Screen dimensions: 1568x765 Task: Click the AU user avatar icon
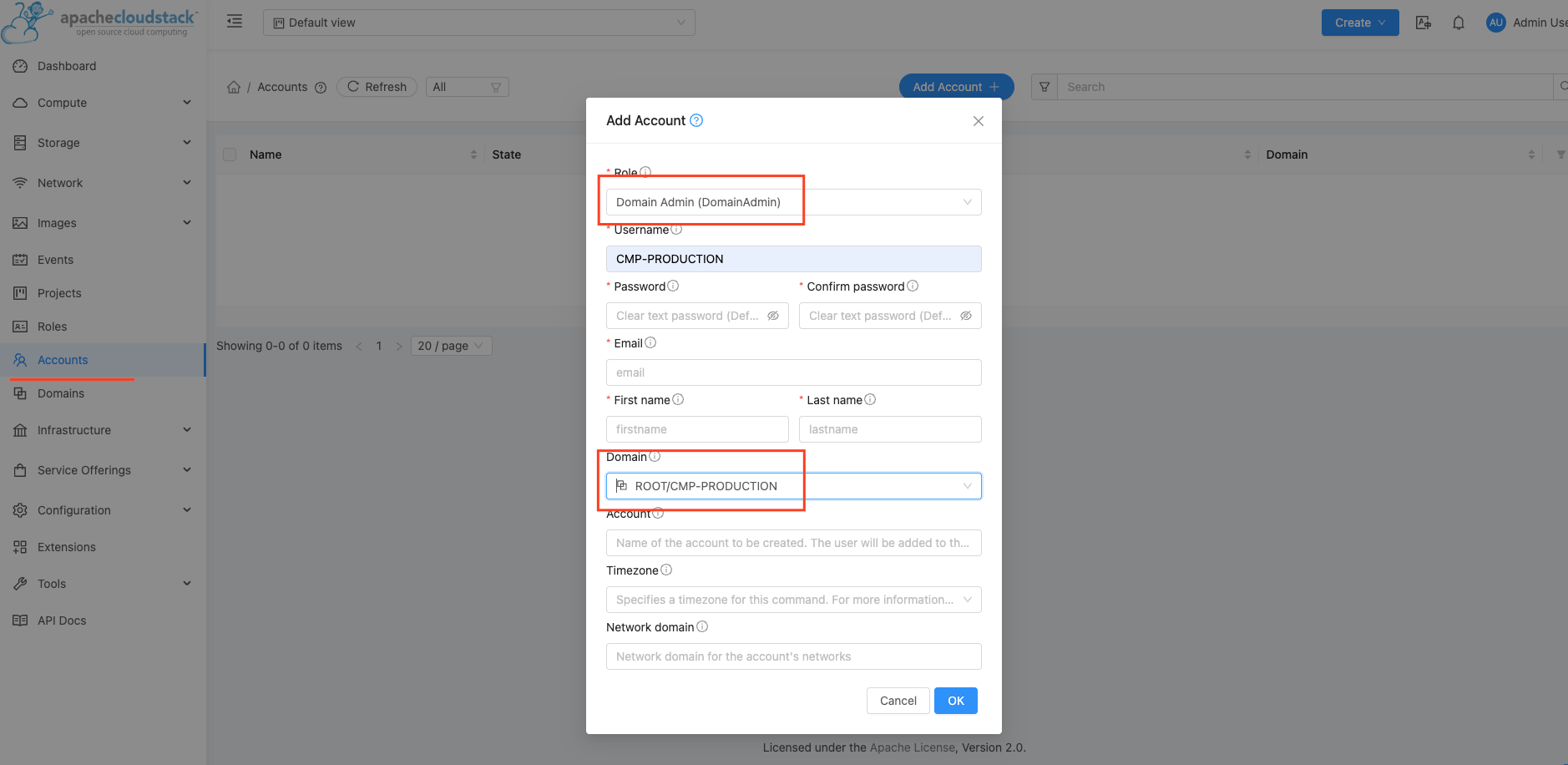[1496, 23]
